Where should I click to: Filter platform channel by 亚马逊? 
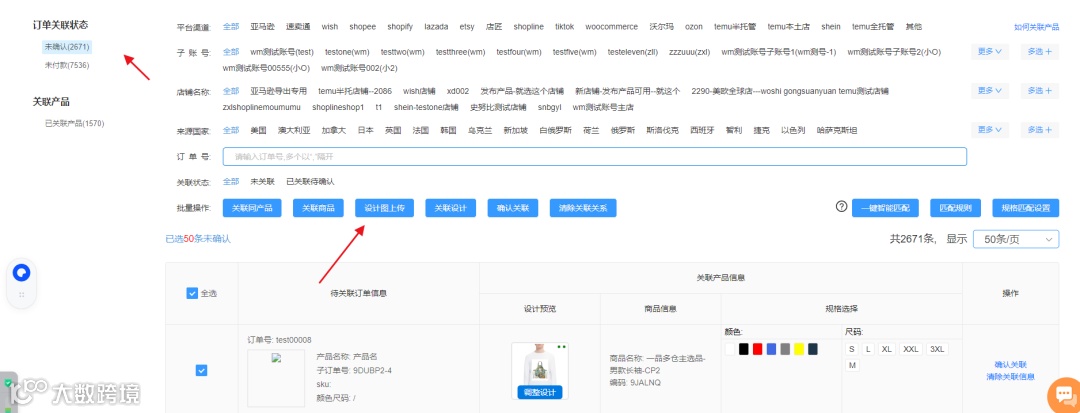(x=262, y=27)
